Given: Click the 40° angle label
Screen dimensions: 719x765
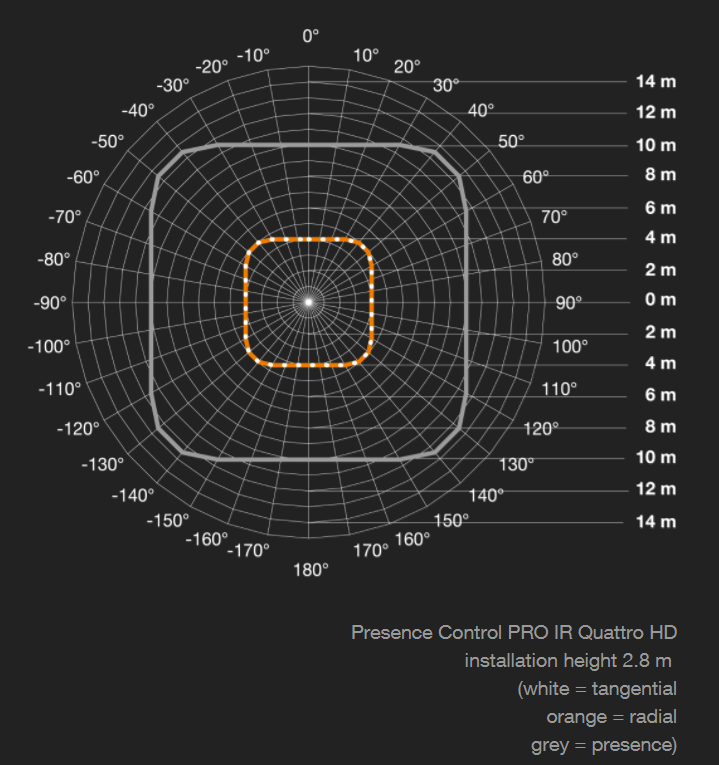Looking at the screenshot, I should pyautogui.click(x=481, y=110).
